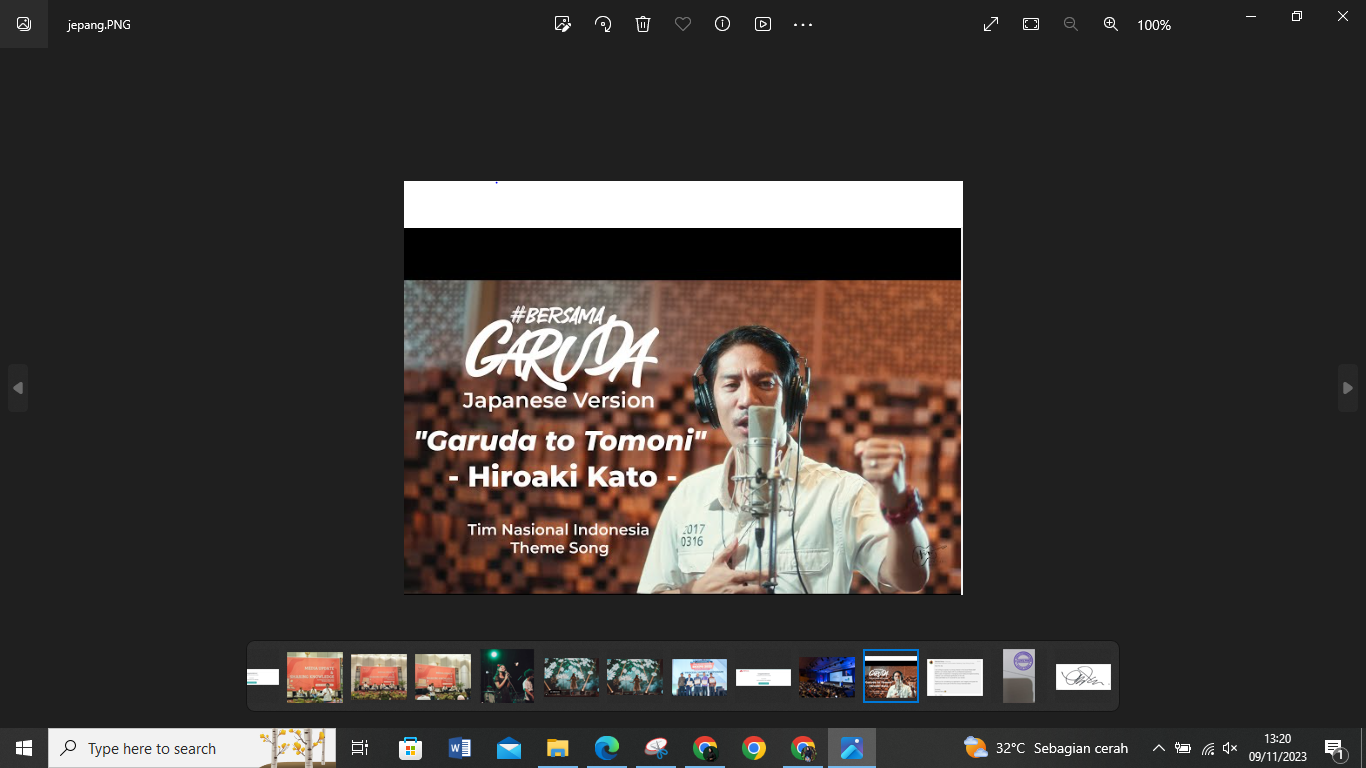This screenshot has width=1366, height=768.
Task: Open the Photos home gallery icon
Action: click(x=24, y=24)
